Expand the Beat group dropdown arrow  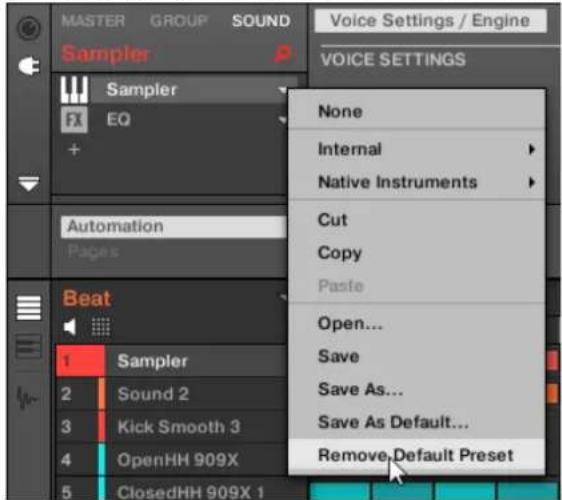pyautogui.click(x=283, y=297)
